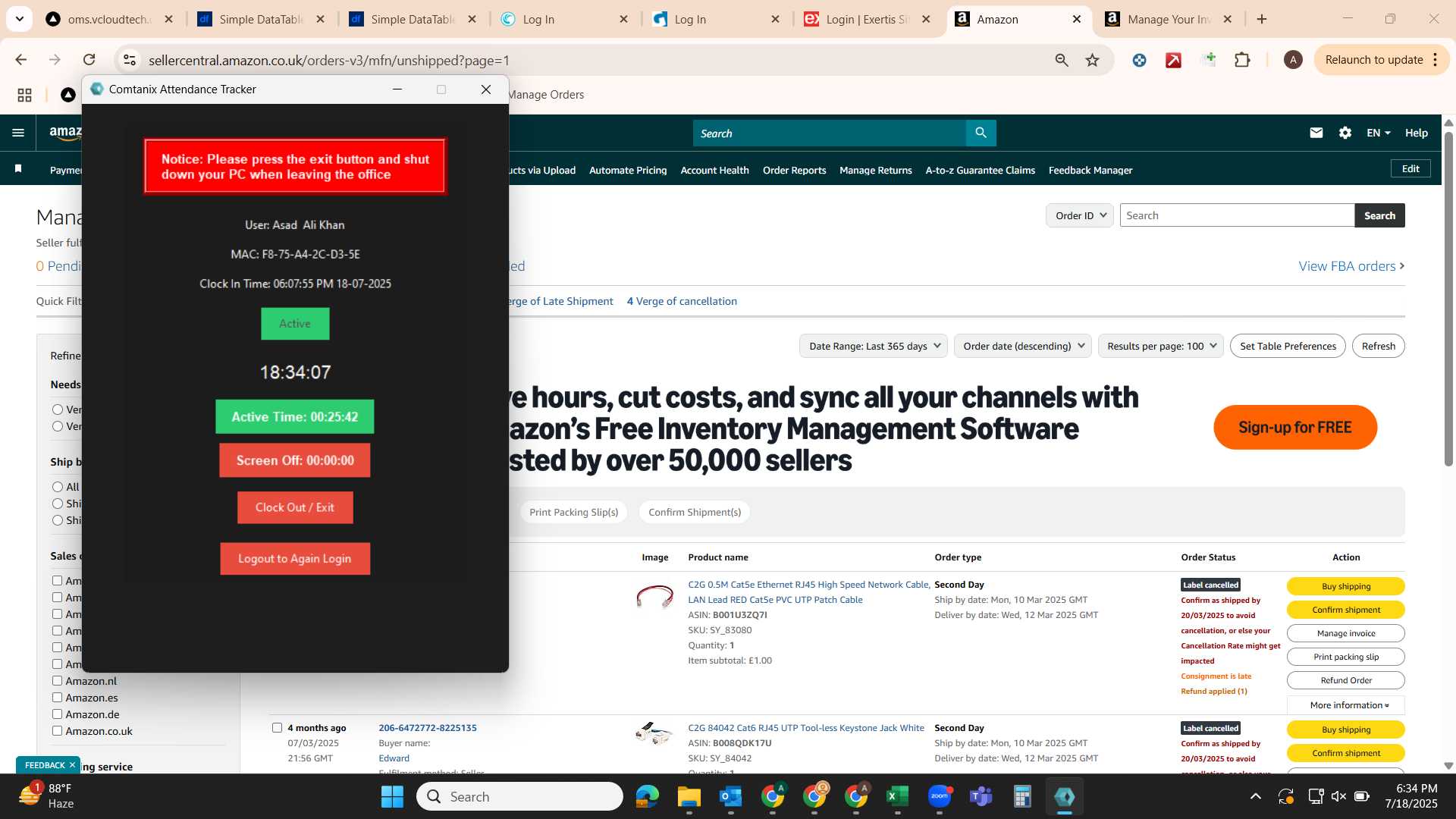
Task: Open Date Range Last 365 days dropdown
Action: (x=873, y=346)
